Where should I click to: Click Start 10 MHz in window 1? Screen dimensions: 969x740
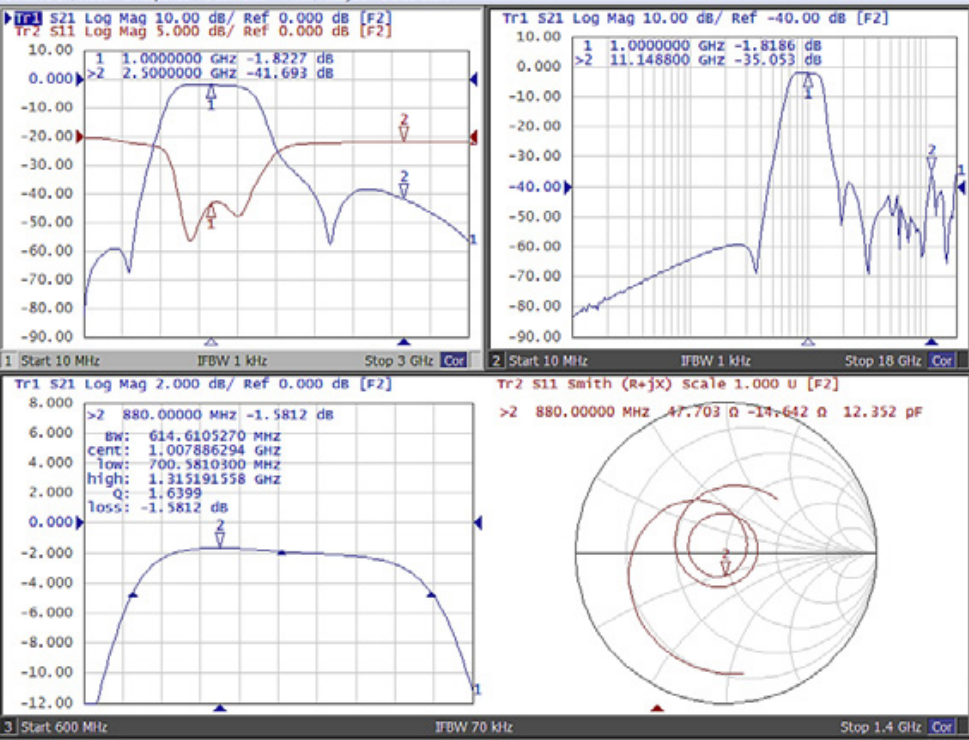(x=60, y=360)
